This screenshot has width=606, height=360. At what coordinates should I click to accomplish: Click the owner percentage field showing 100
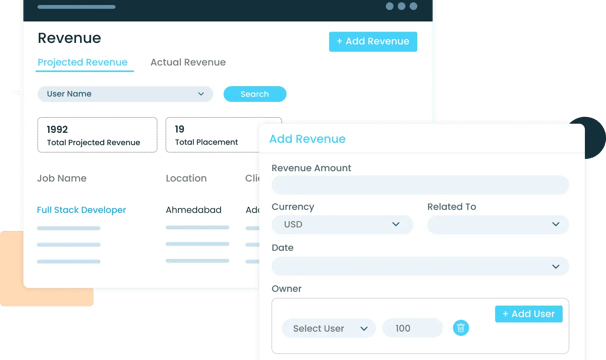[412, 328]
